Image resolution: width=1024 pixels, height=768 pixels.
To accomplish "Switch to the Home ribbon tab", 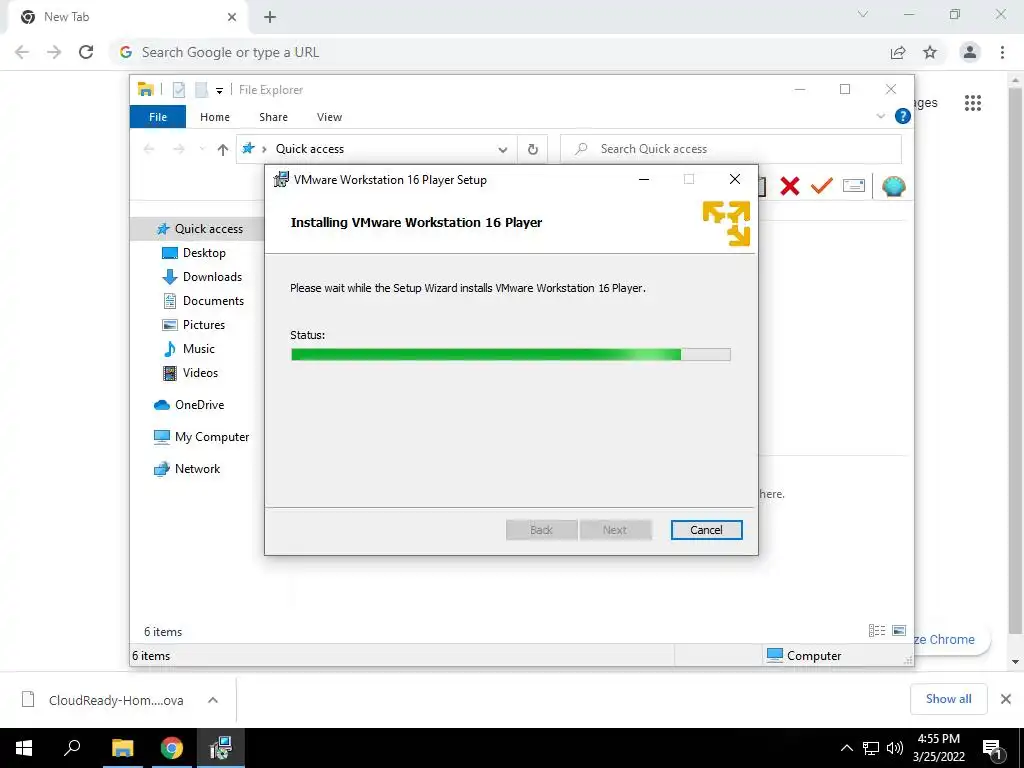I will point(215,117).
